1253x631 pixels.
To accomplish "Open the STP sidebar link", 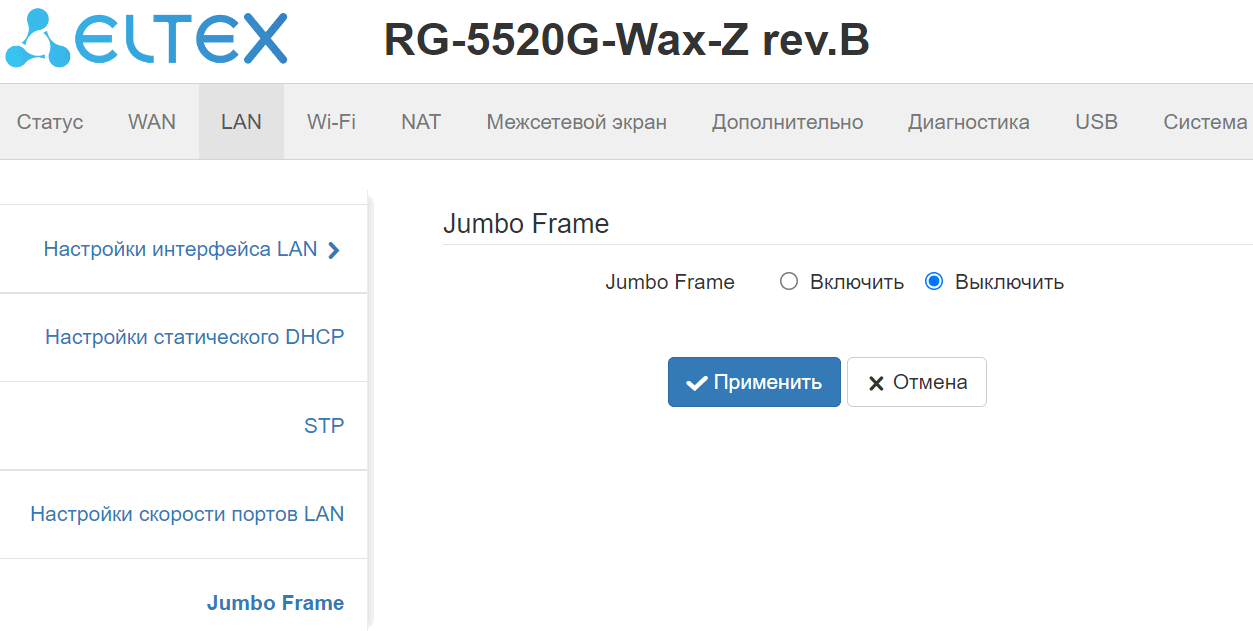I will coord(324,426).
